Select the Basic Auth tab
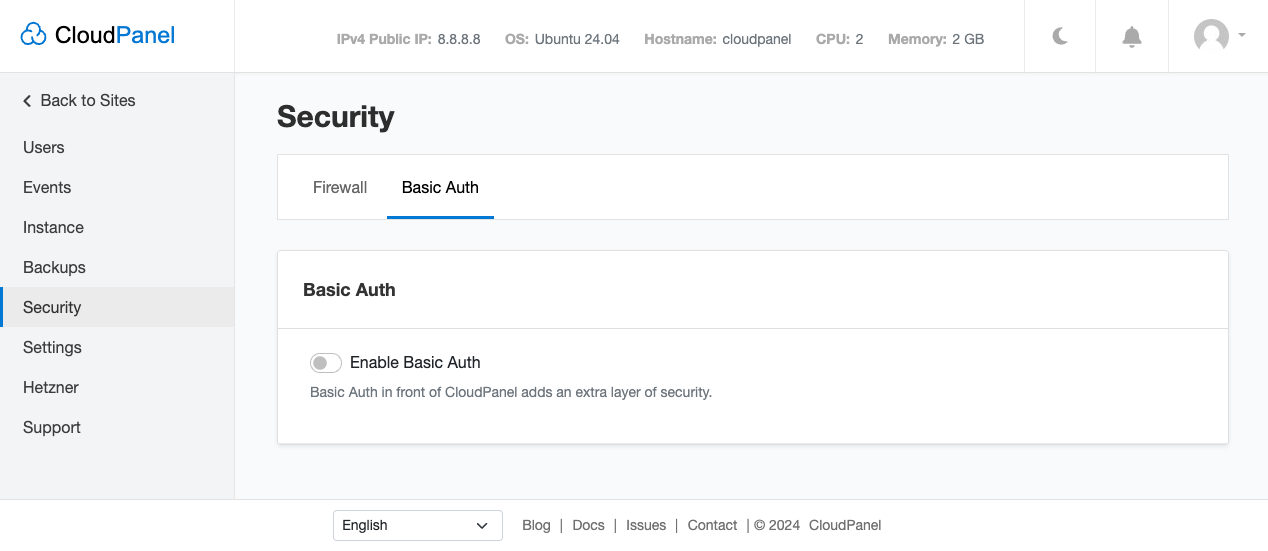 tap(440, 188)
